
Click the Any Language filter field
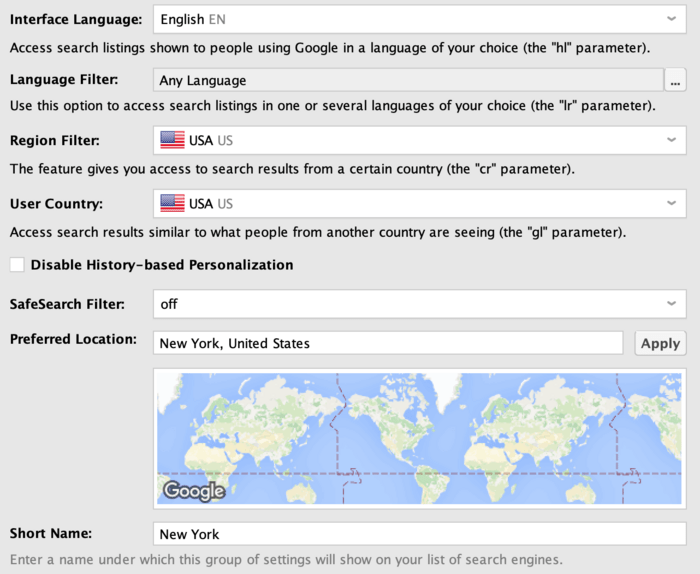point(408,80)
